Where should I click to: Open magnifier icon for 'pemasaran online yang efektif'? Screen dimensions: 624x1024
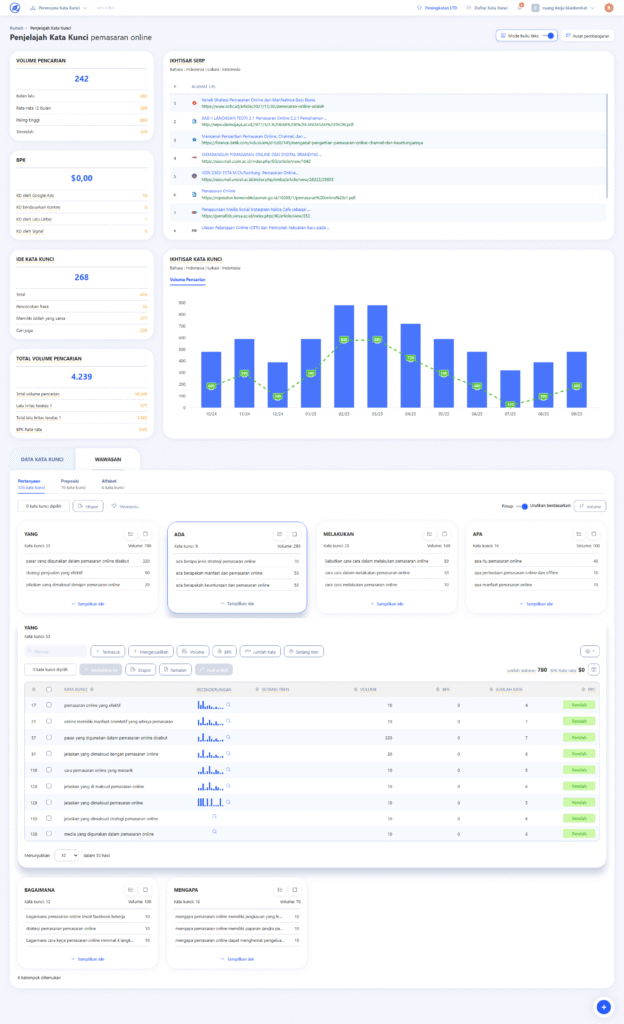(x=228, y=705)
